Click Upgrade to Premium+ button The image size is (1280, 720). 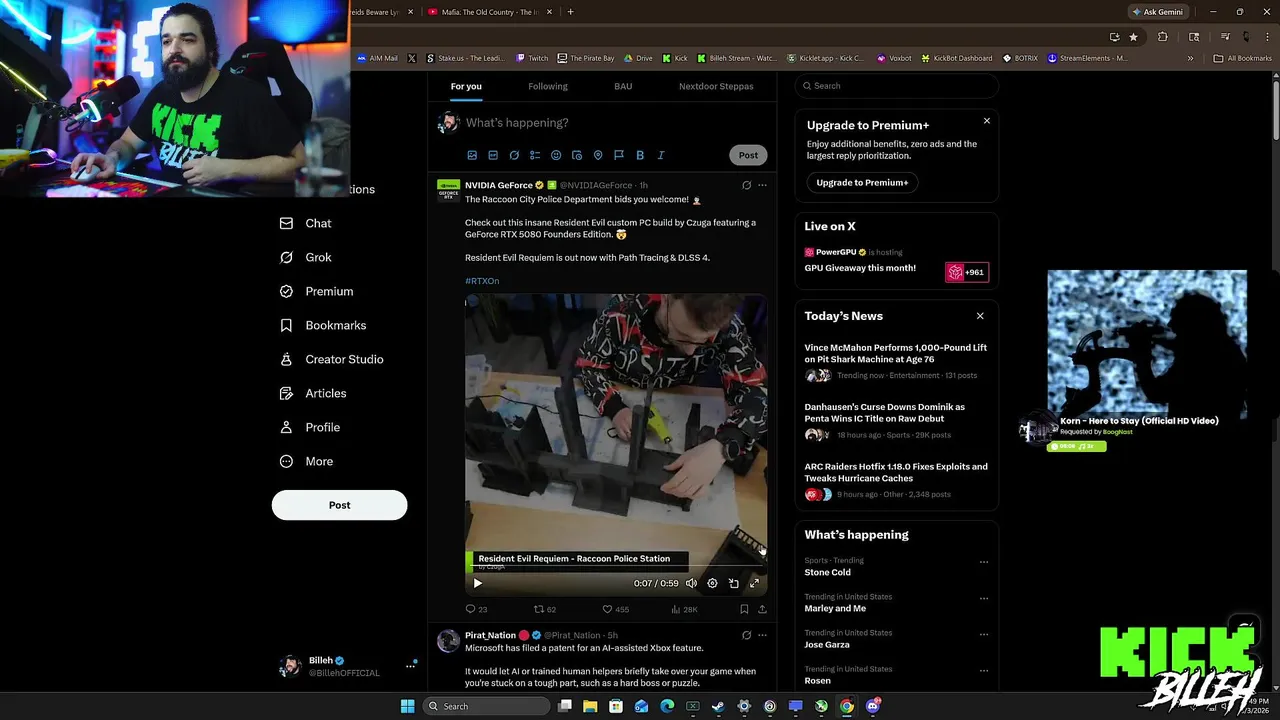click(x=862, y=182)
